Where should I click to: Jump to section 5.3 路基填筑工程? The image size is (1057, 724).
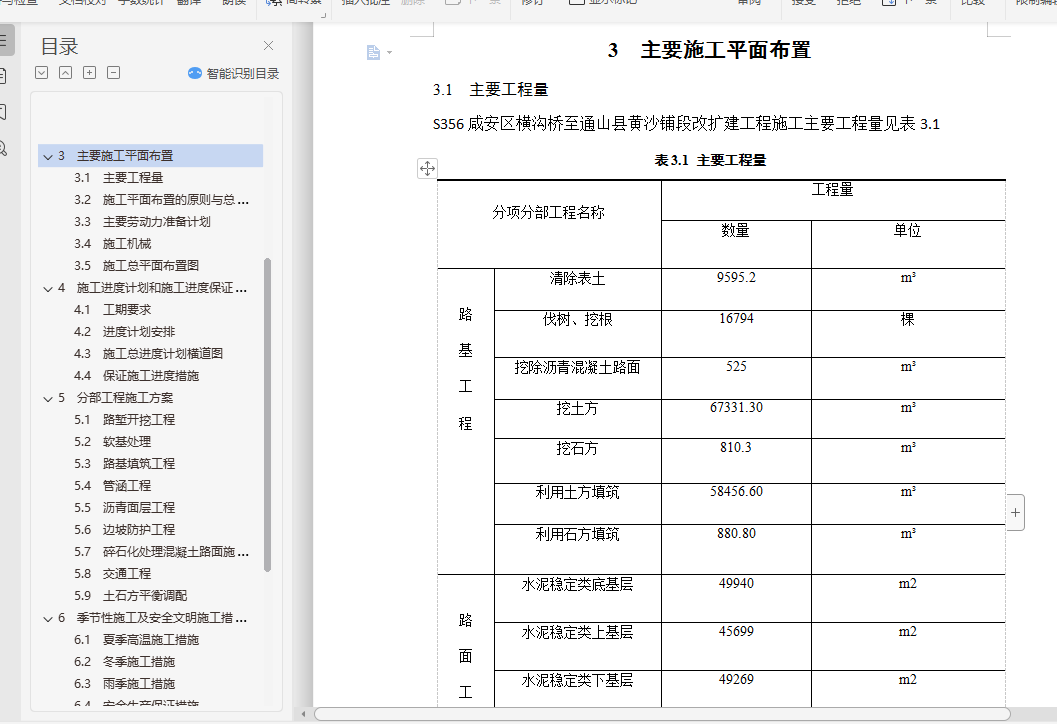pyautogui.click(x=125, y=463)
